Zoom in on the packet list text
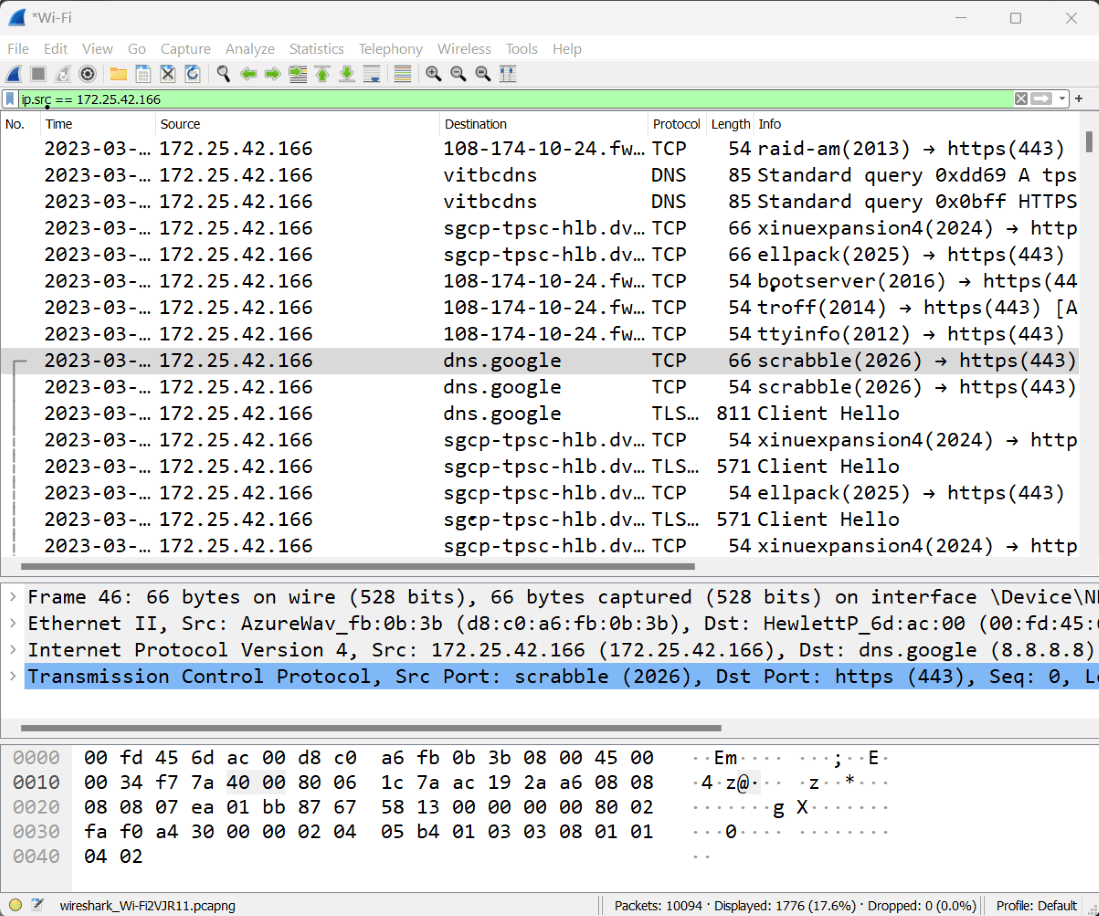 click(x=433, y=73)
